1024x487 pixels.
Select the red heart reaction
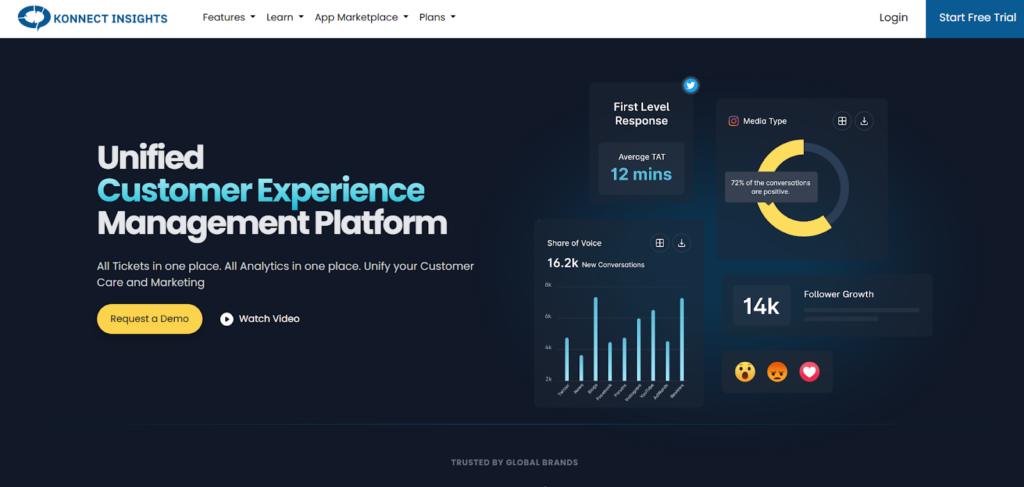(x=810, y=371)
